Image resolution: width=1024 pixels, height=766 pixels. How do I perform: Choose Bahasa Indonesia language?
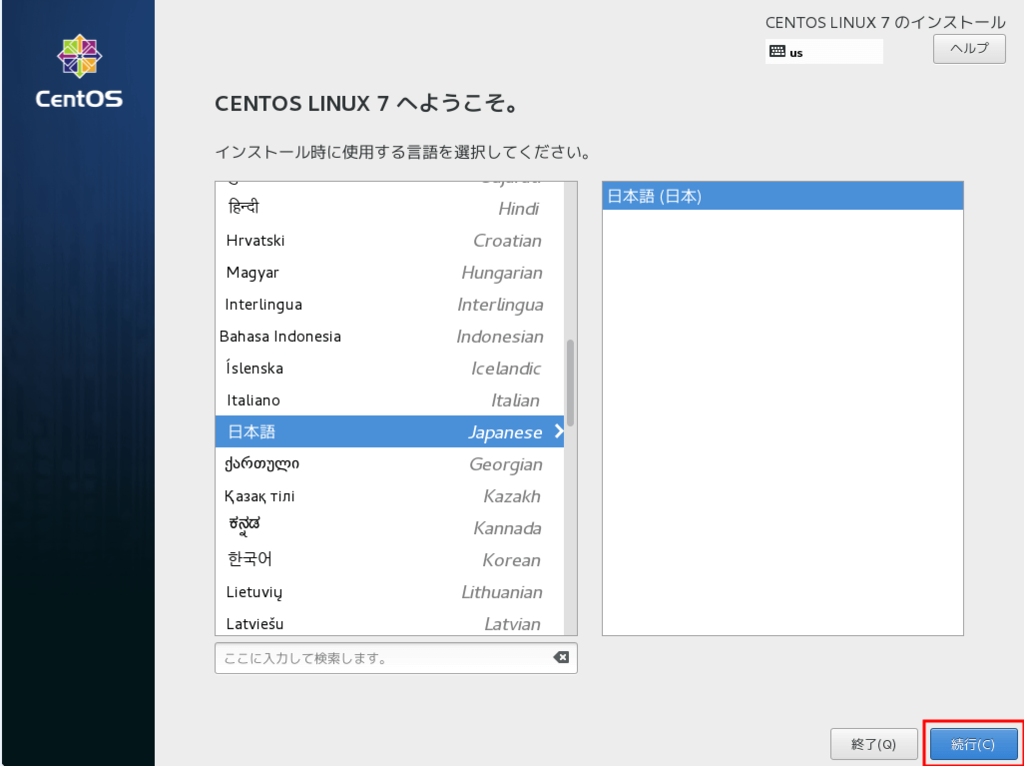389,336
